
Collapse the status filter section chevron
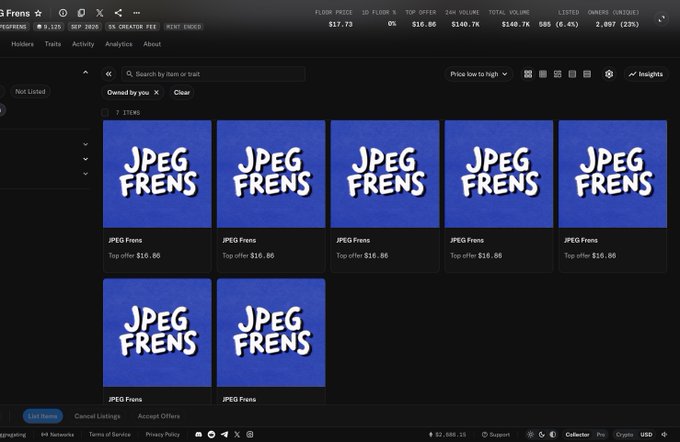[x=85, y=72]
